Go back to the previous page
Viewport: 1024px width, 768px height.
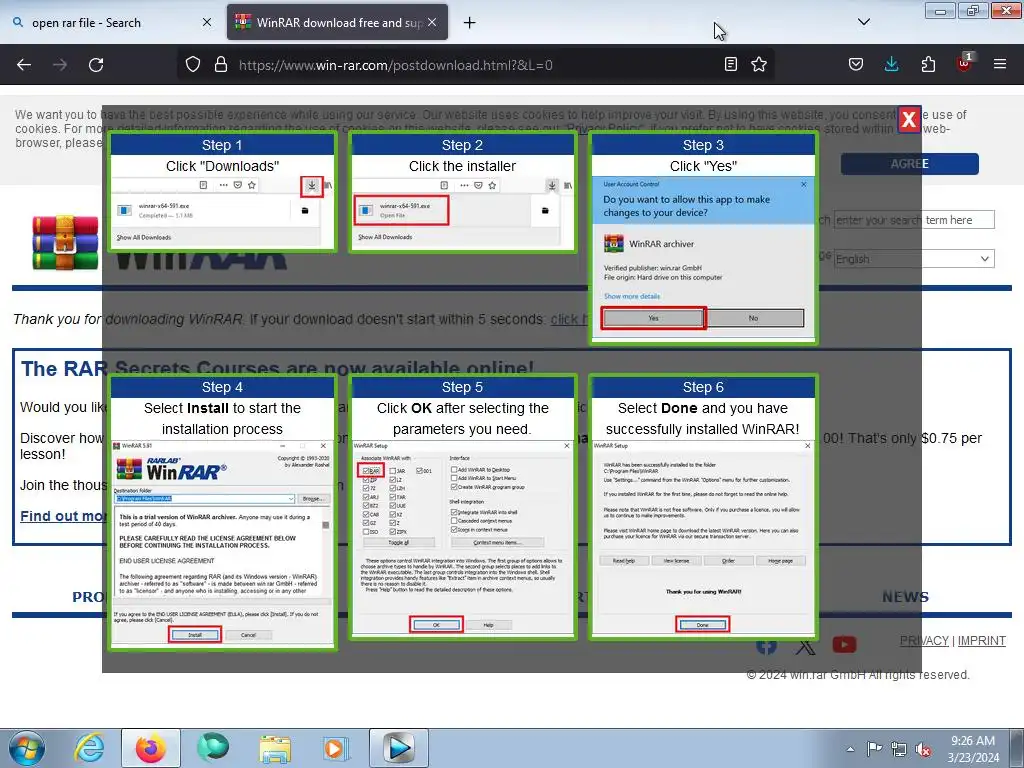pos(24,65)
